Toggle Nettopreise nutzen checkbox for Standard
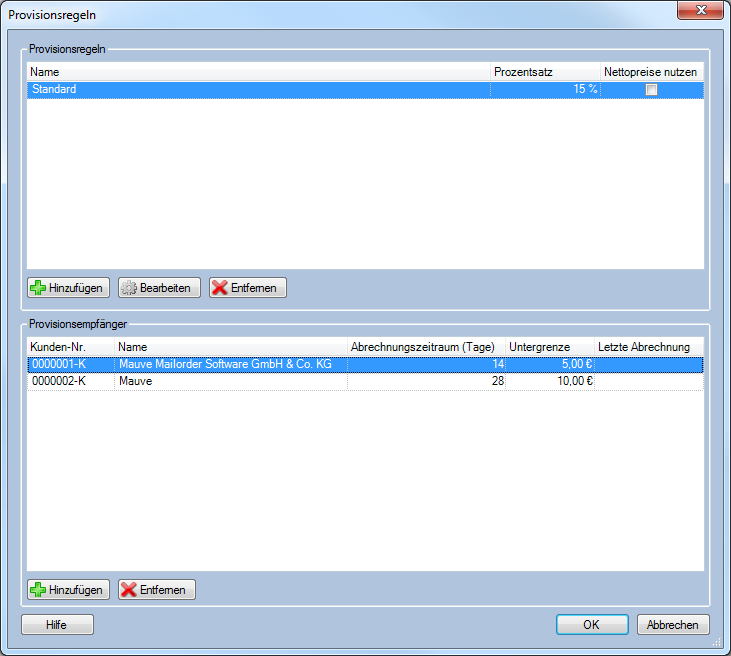Viewport: 731px width, 656px height. pyautogui.click(x=651, y=89)
